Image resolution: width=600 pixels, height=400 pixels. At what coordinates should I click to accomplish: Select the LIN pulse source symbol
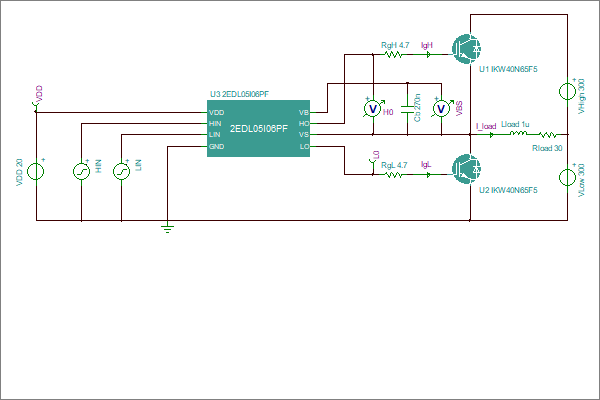click(x=121, y=171)
